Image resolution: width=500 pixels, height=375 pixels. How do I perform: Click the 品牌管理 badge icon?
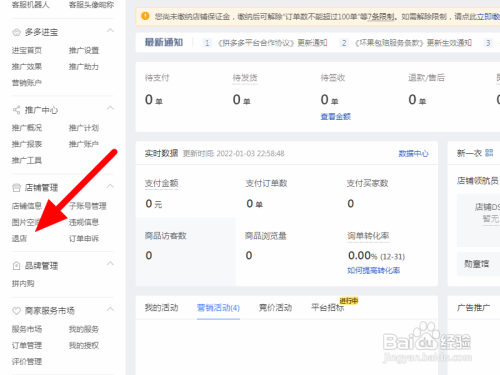[16, 266]
